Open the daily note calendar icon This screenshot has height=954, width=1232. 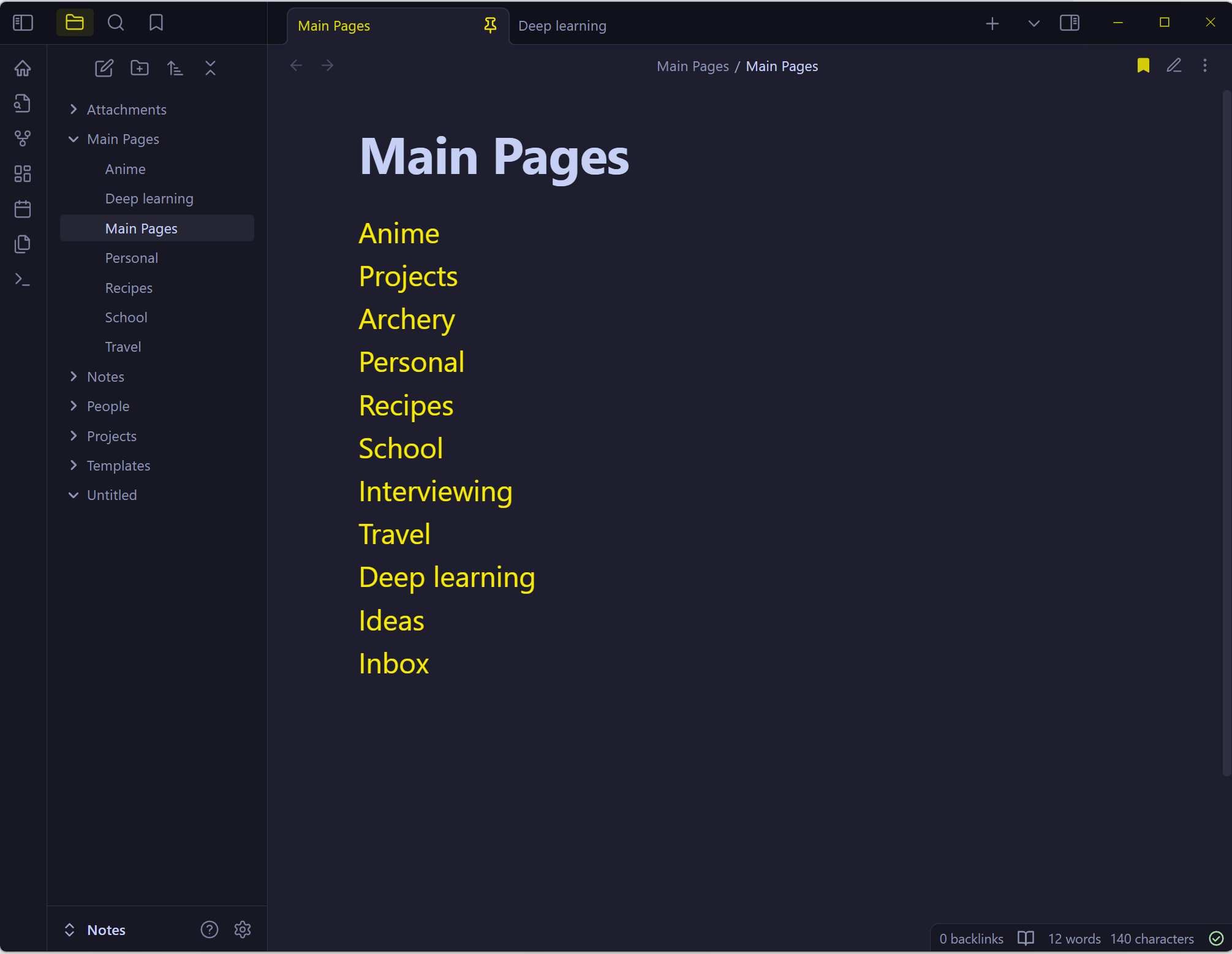pos(23,209)
